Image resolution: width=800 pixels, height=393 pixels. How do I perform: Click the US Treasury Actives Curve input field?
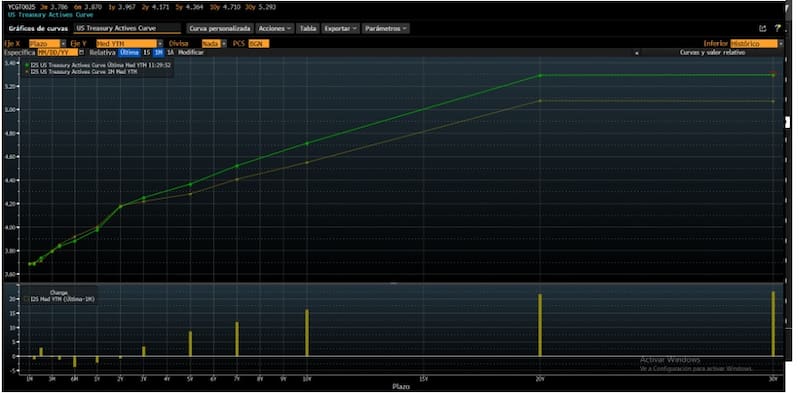127,29
